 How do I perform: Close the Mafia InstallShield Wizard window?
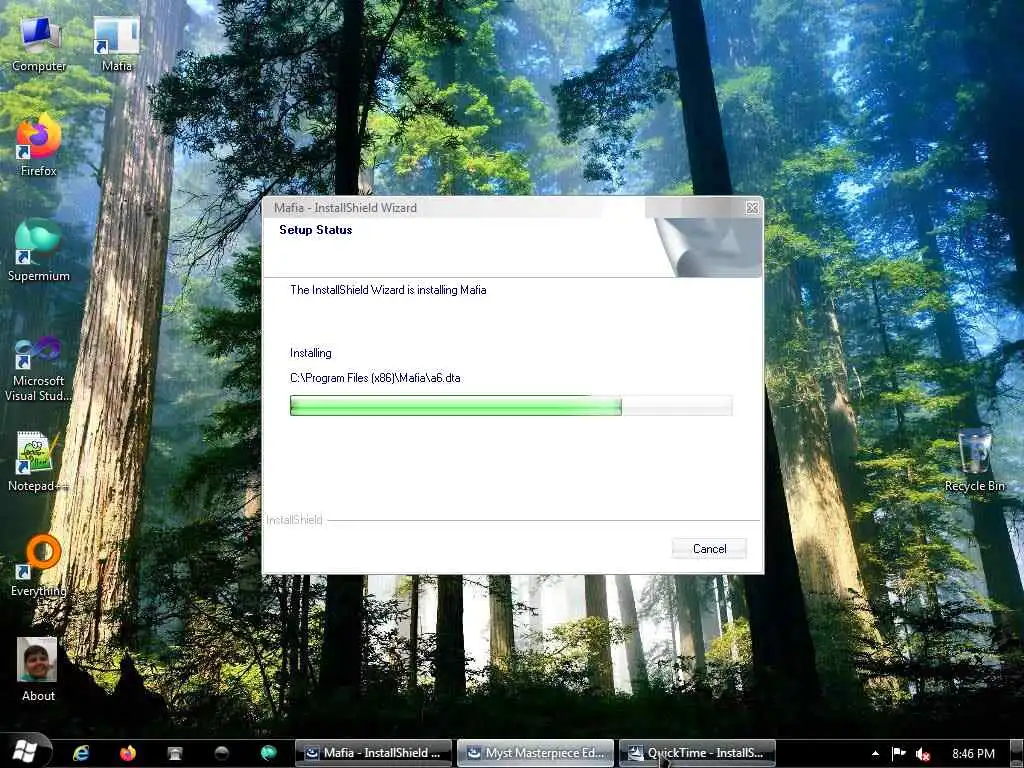tap(752, 208)
